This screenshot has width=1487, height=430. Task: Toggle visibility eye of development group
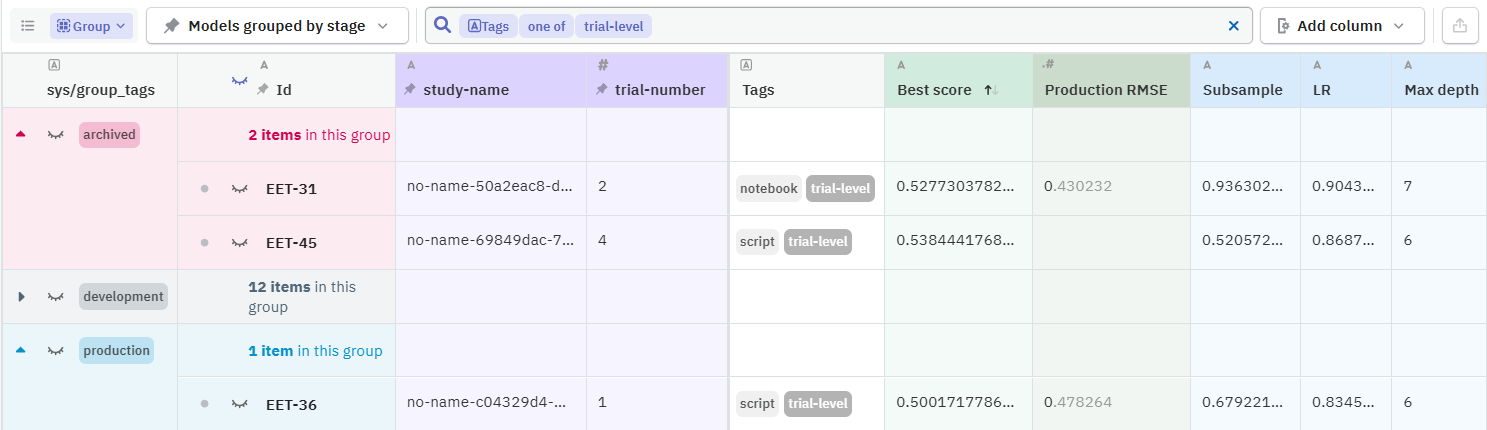tap(56, 296)
